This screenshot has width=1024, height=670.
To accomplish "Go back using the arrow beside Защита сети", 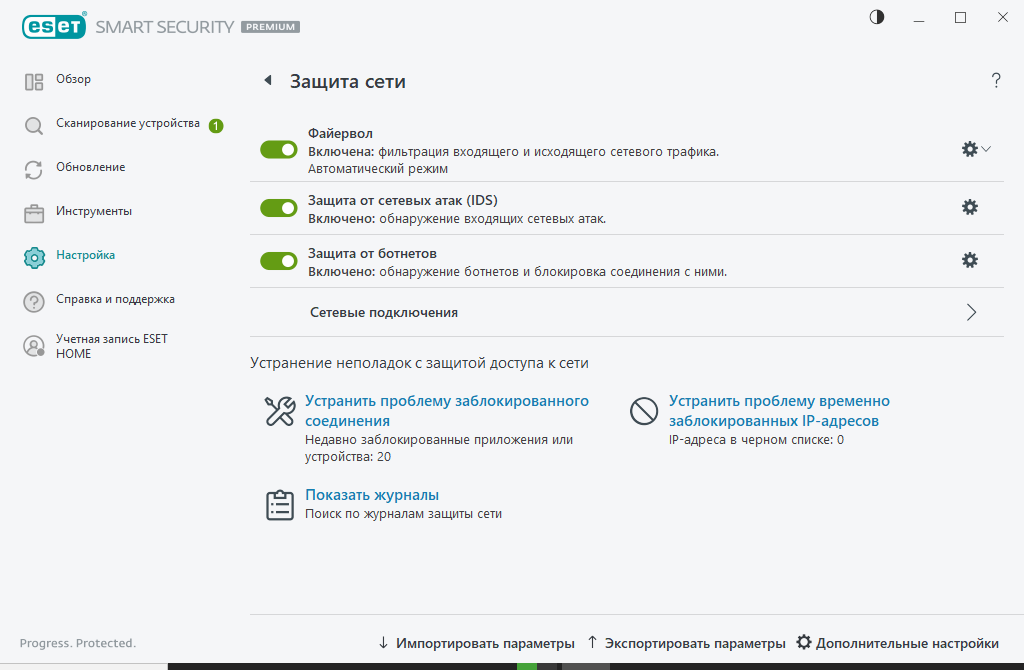I will tap(268, 80).
